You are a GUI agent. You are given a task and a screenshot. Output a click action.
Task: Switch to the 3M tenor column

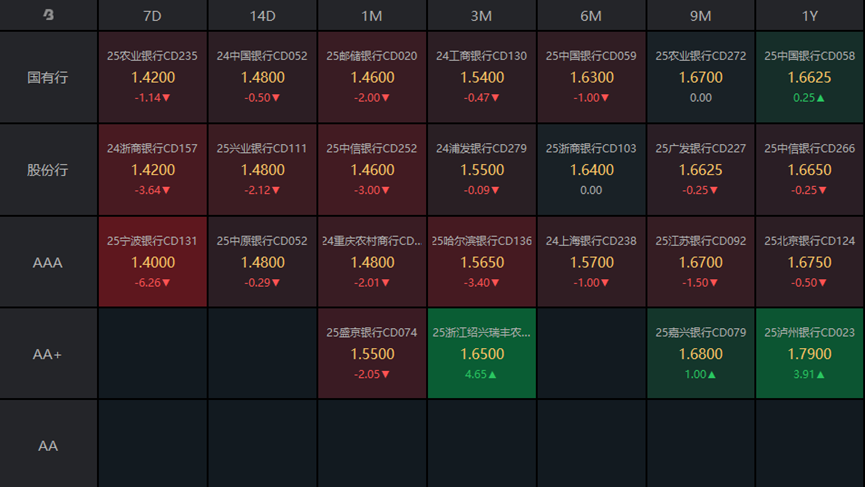[x=482, y=15]
